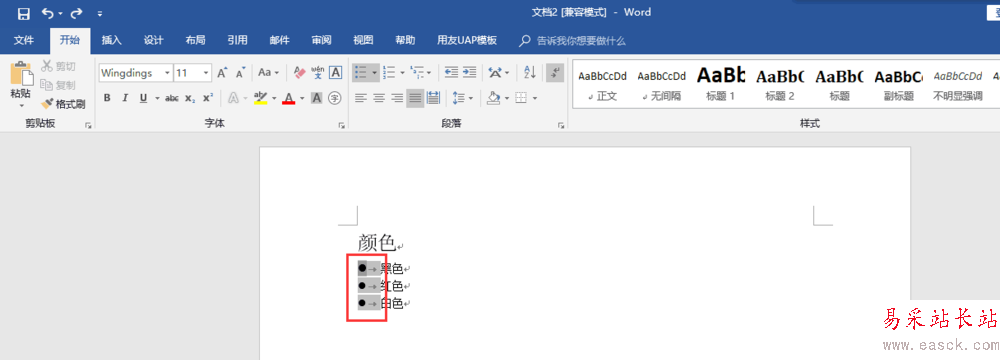Switch to the 审阅 ribbon tab

pyautogui.click(x=321, y=40)
